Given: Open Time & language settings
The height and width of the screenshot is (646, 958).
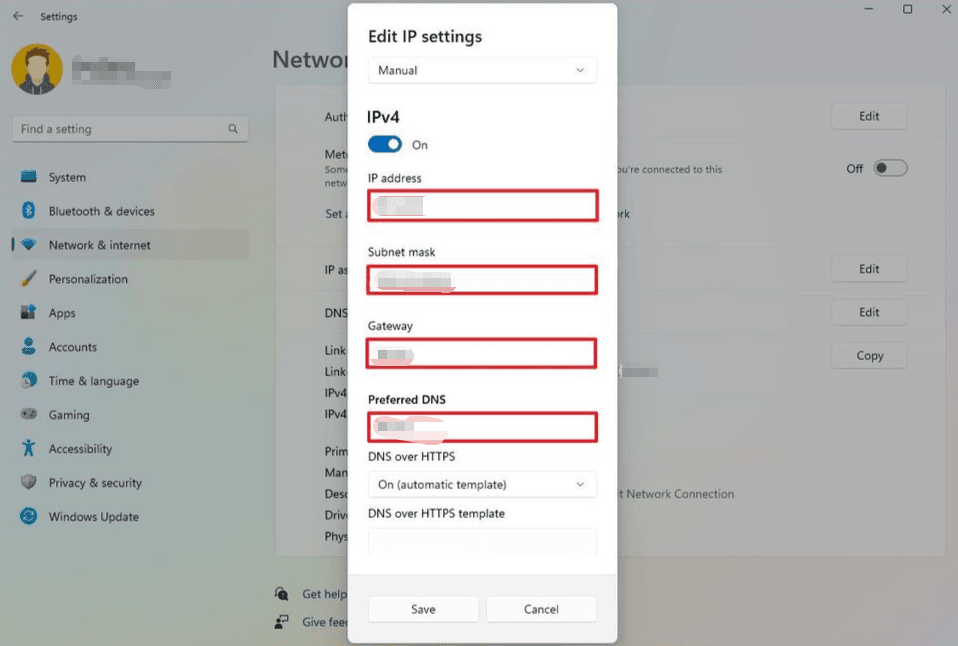Looking at the screenshot, I should 130,381.
